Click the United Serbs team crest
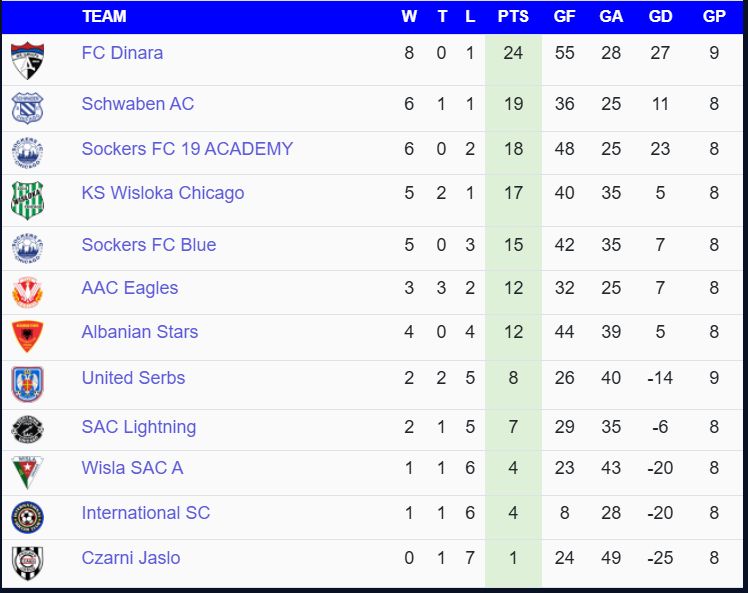 click(x=27, y=384)
